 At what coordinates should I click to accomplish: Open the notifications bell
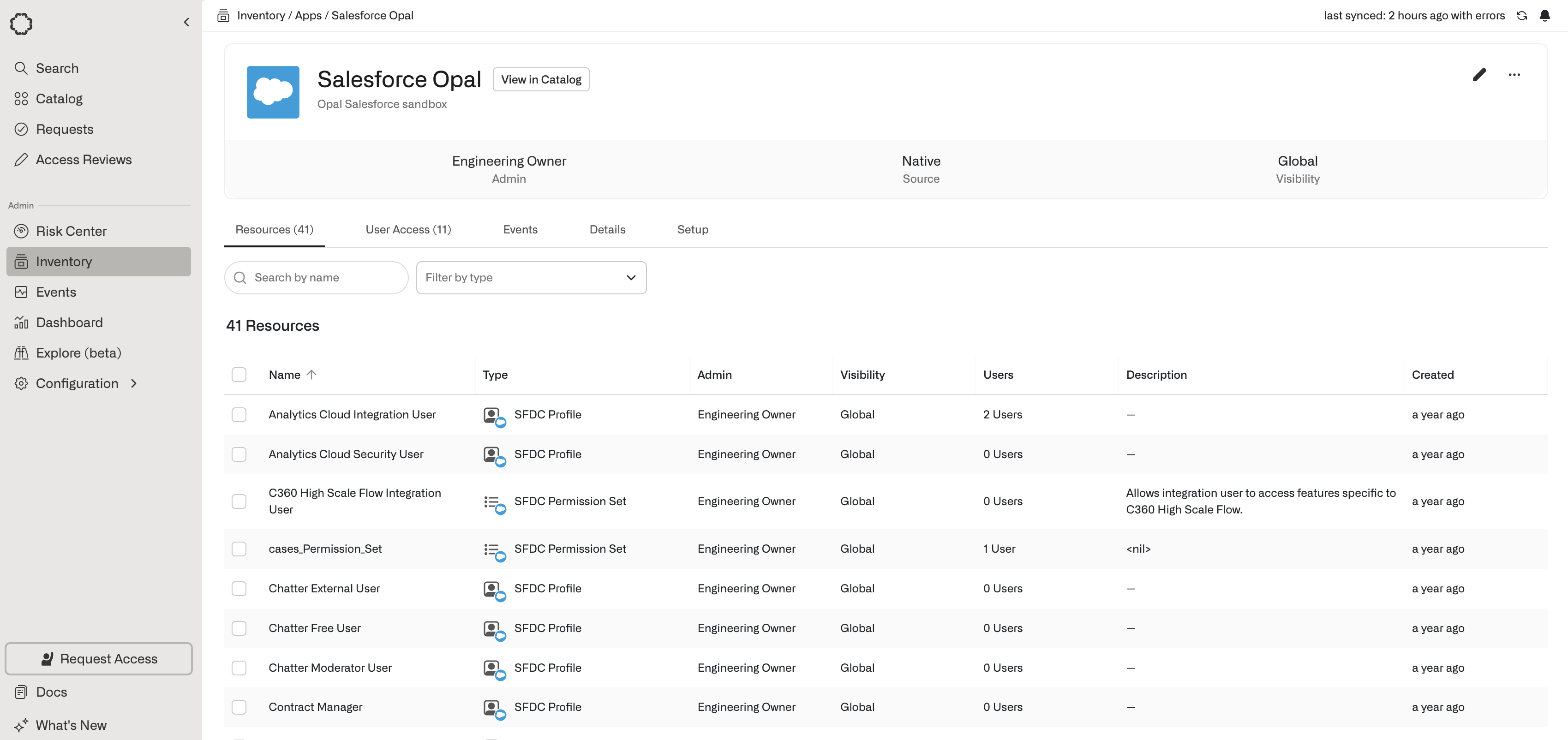click(1544, 16)
